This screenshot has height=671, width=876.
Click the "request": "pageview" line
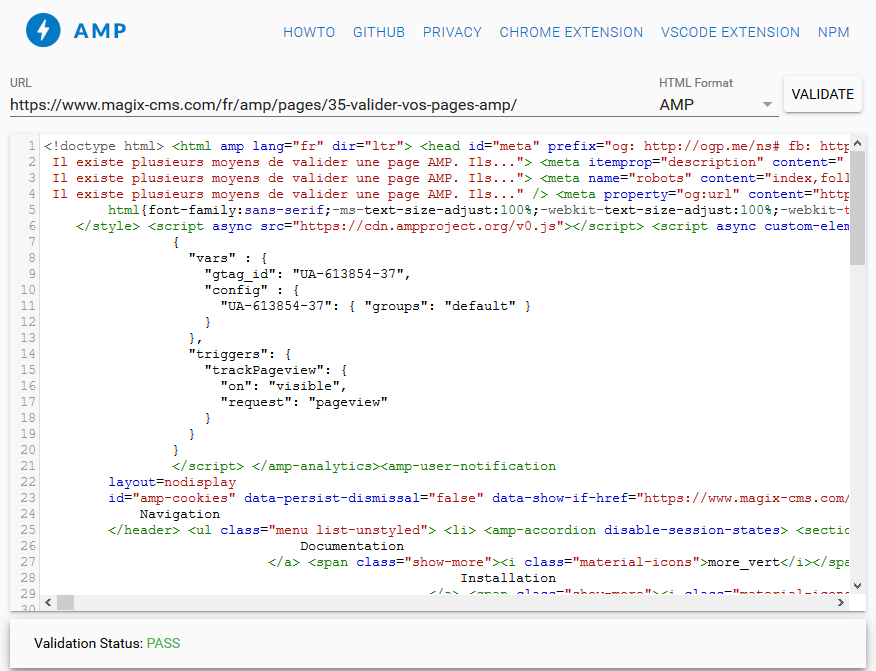[304, 402]
